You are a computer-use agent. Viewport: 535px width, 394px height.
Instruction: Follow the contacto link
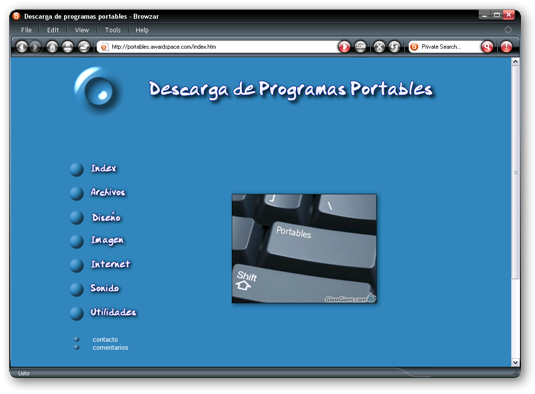(x=105, y=339)
